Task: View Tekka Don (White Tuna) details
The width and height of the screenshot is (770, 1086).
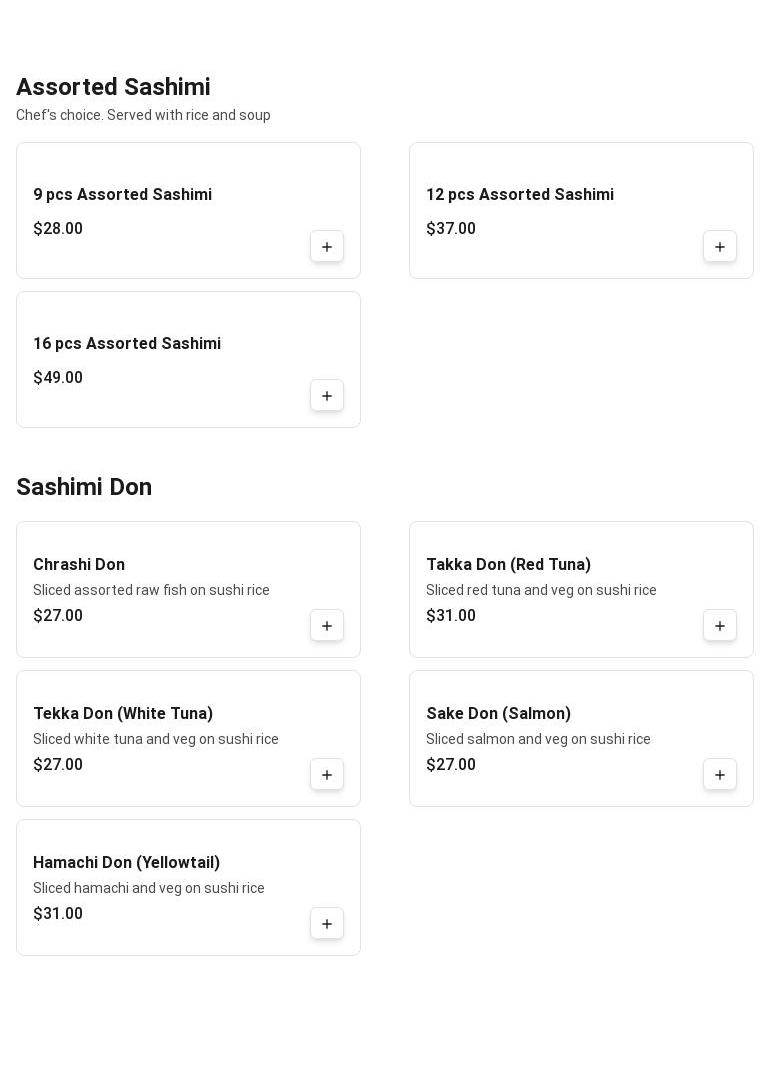Action: [x=123, y=714]
